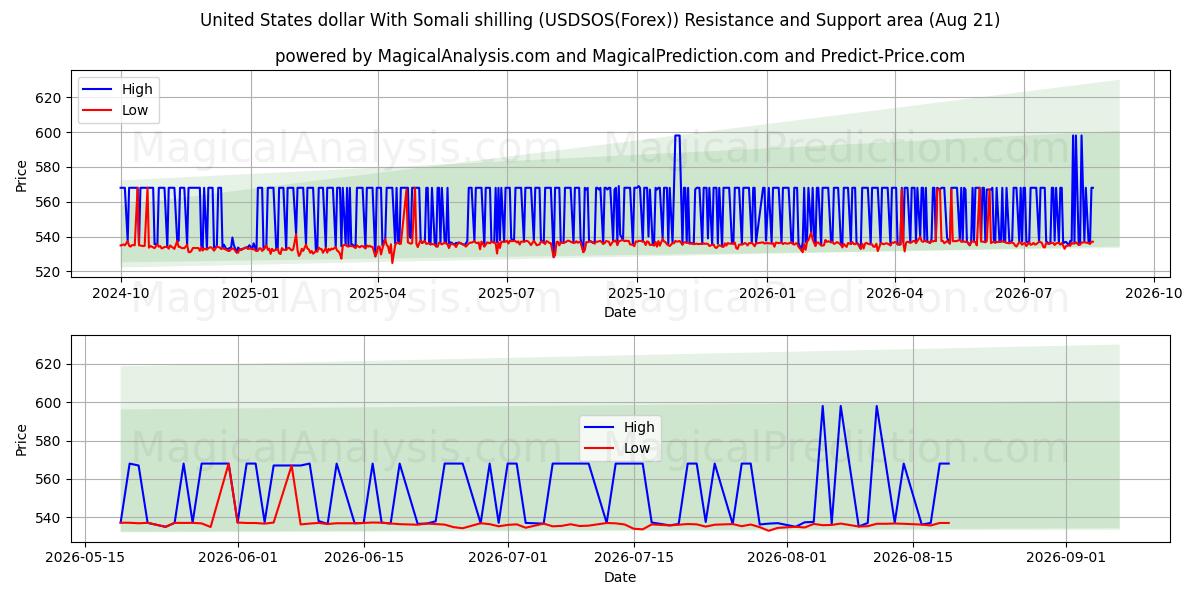This screenshot has width=1200, height=600.
Task: Select the 'Low' legend label in upper chart
Action: pos(135,110)
